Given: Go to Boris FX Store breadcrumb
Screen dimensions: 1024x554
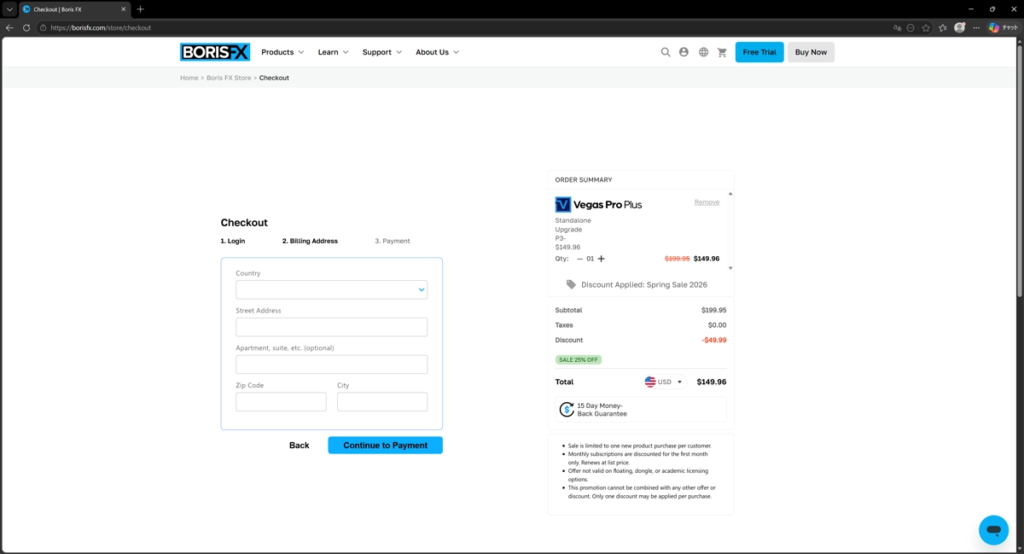Looking at the screenshot, I should [x=228, y=78].
